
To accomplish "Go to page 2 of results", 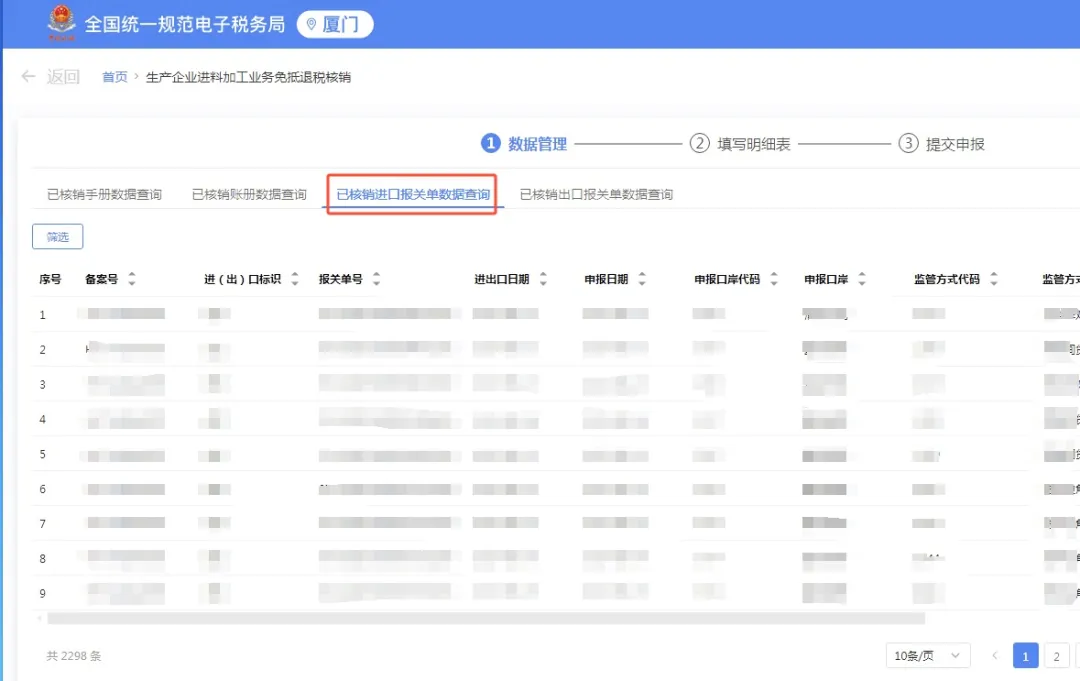I will 1056,655.
